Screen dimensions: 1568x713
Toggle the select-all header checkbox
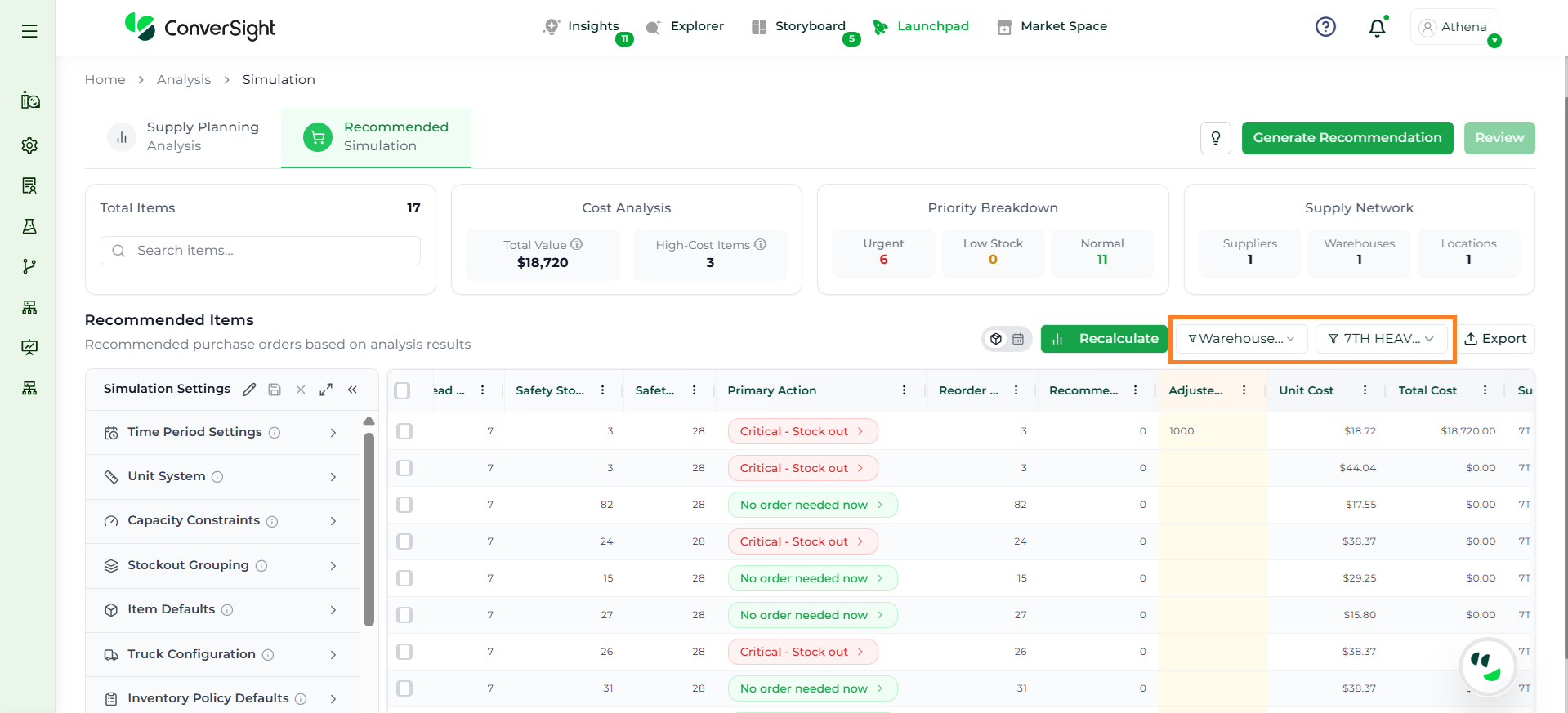(402, 390)
